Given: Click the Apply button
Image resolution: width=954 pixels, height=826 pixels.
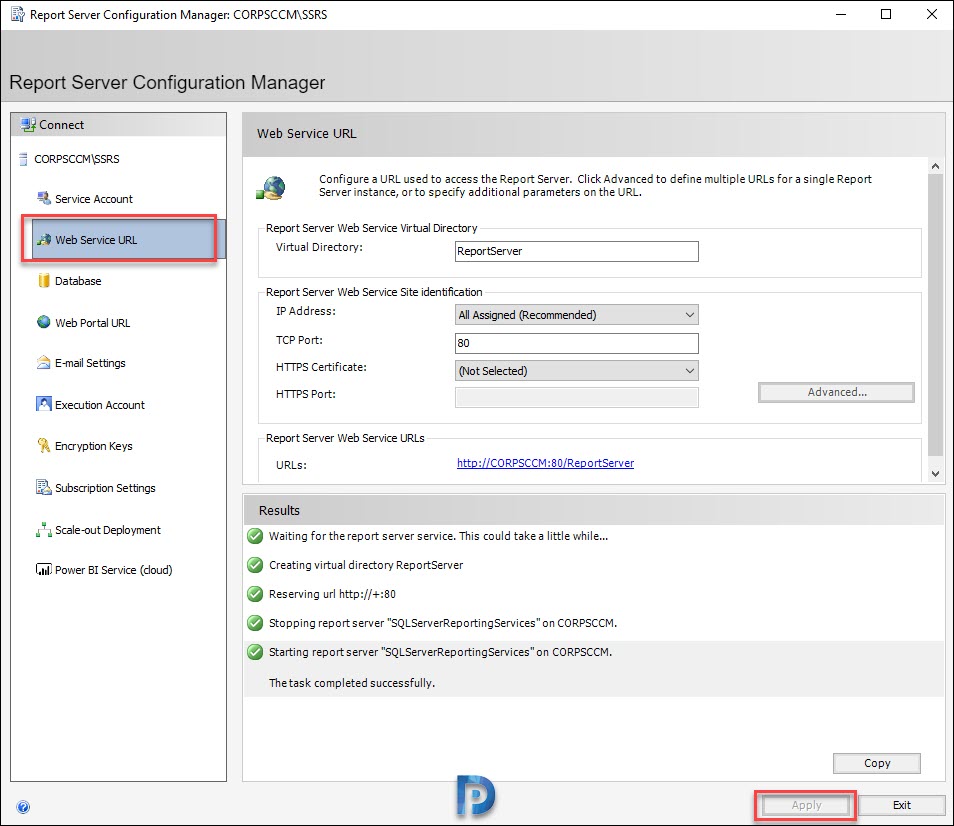Looking at the screenshot, I should pyautogui.click(x=806, y=805).
